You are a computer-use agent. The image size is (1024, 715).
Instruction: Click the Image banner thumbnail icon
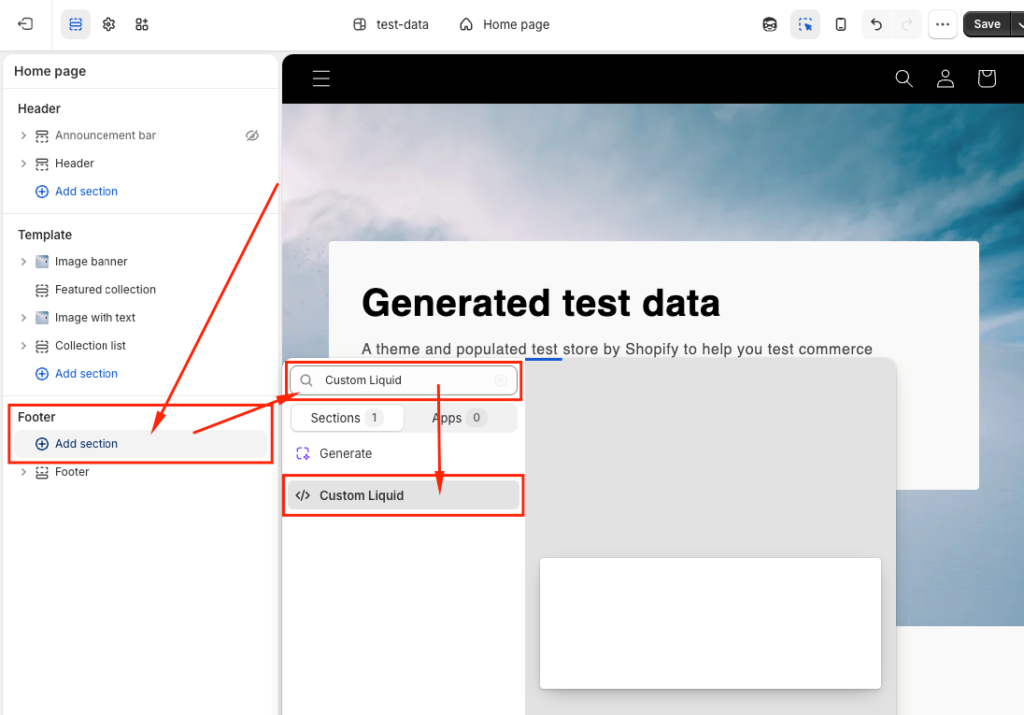coord(42,261)
